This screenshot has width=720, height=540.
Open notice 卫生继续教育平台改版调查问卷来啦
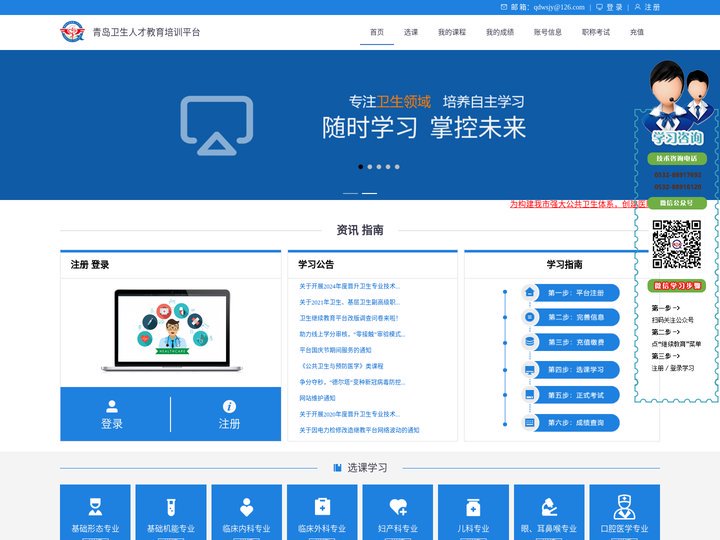pos(349,318)
